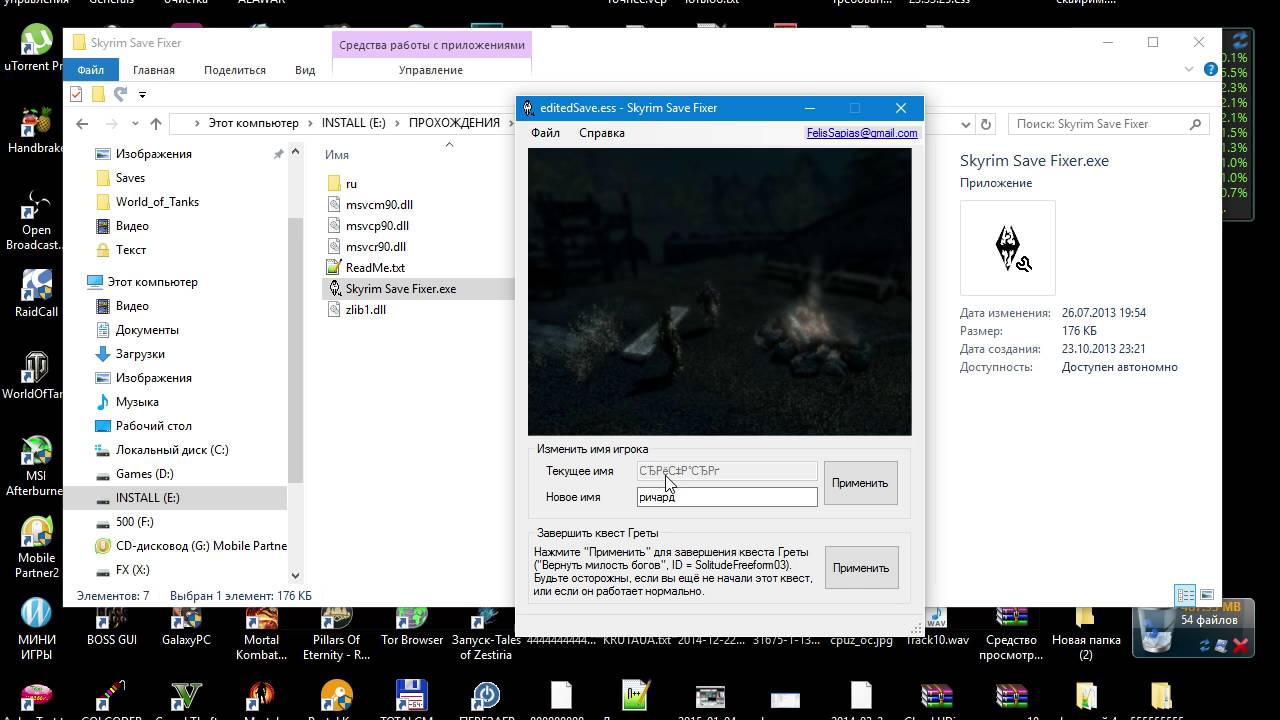Select Рабочий стол in the navigation pane
Viewport: 1280px width, 720px height.
coord(154,426)
